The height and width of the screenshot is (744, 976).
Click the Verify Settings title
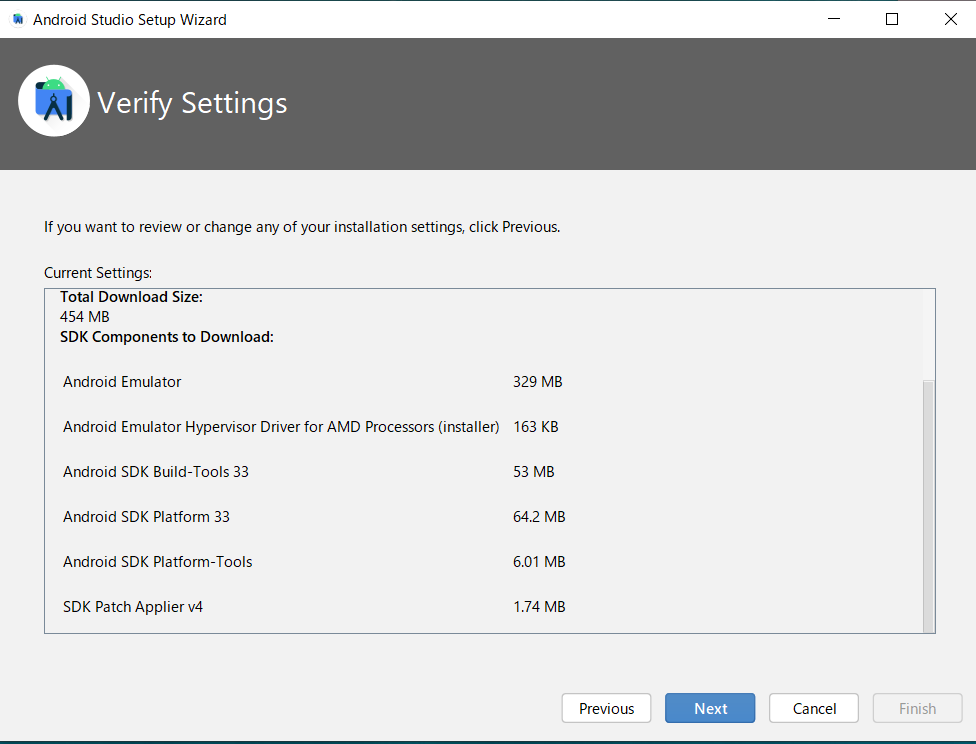(x=192, y=103)
